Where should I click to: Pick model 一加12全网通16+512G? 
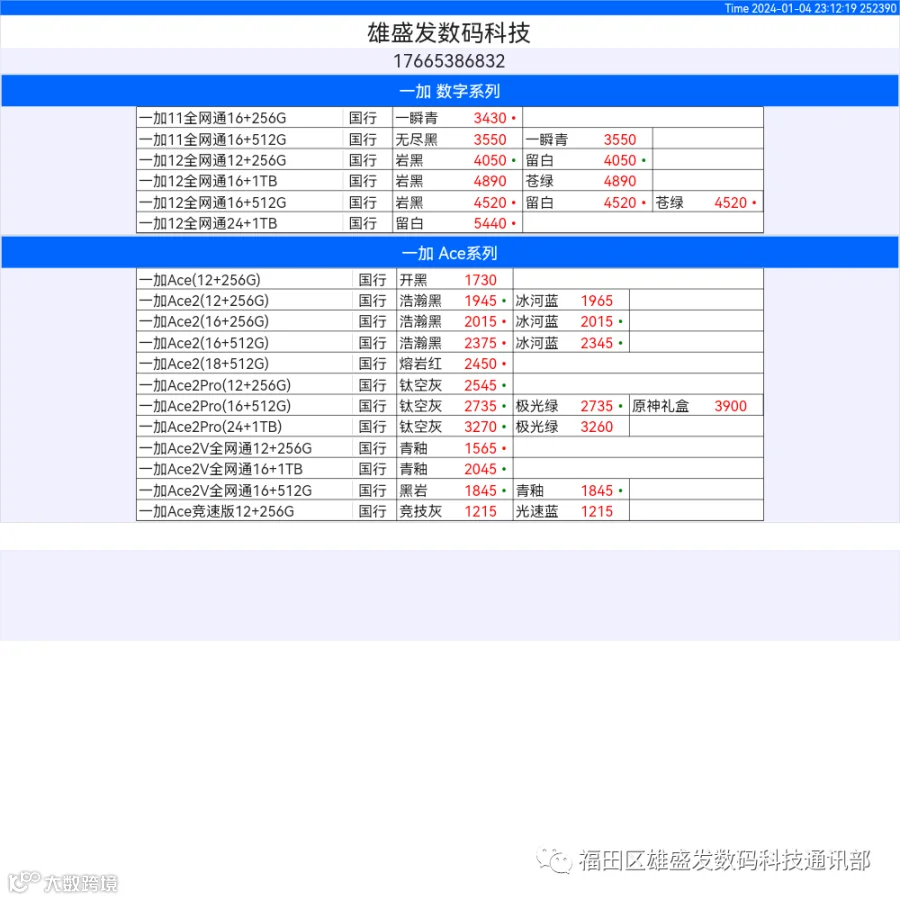(x=212, y=203)
